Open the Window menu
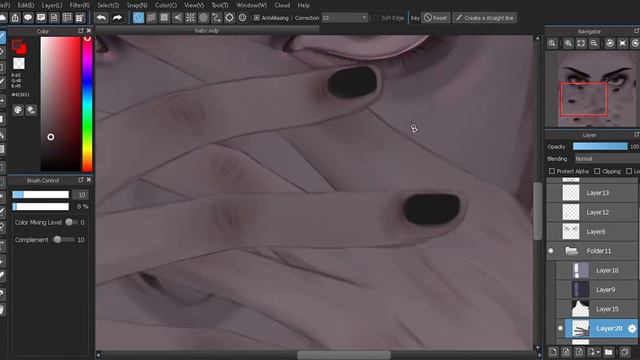Image resolution: width=640 pixels, height=360 pixels. pos(251,5)
